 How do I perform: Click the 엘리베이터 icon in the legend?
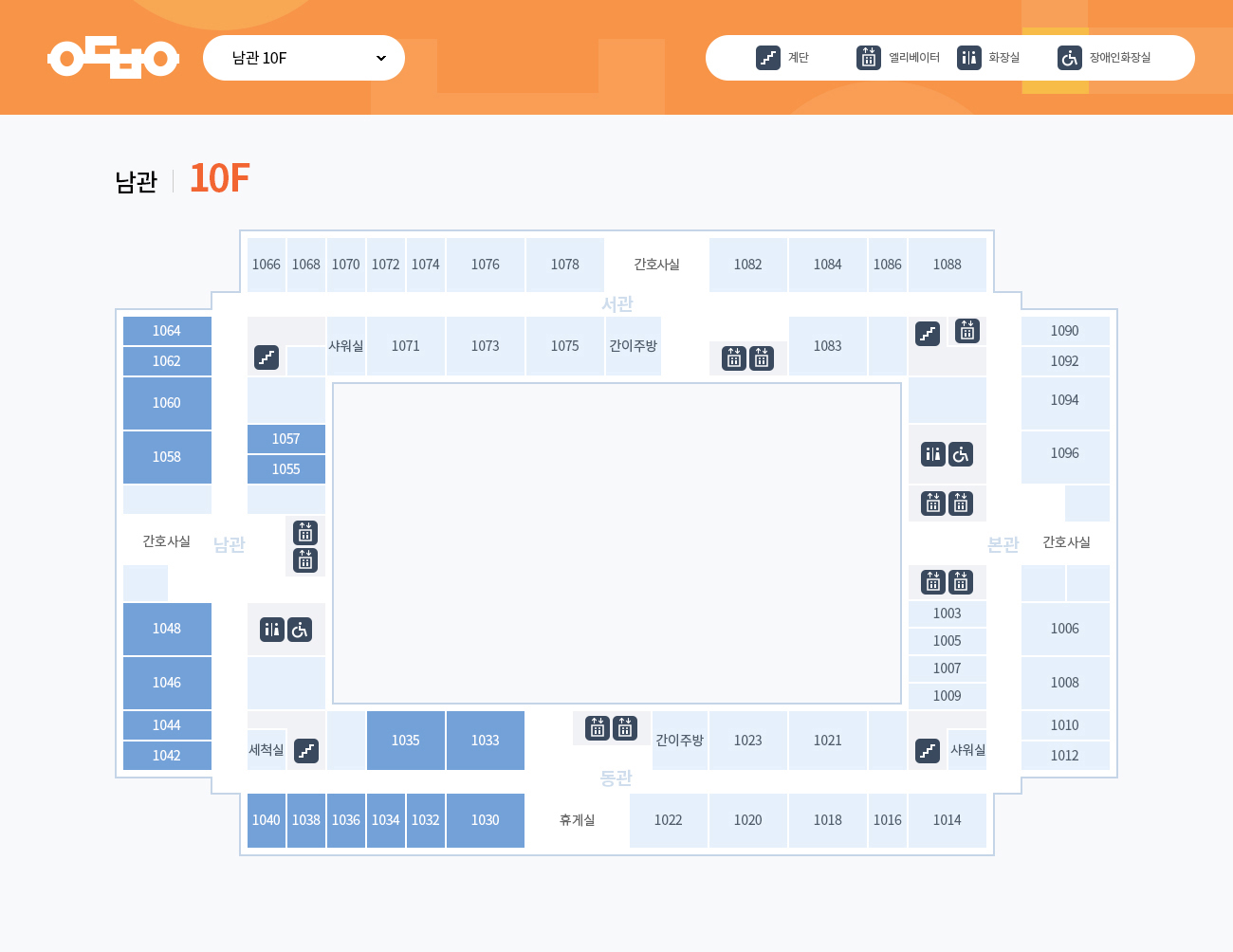(869, 58)
